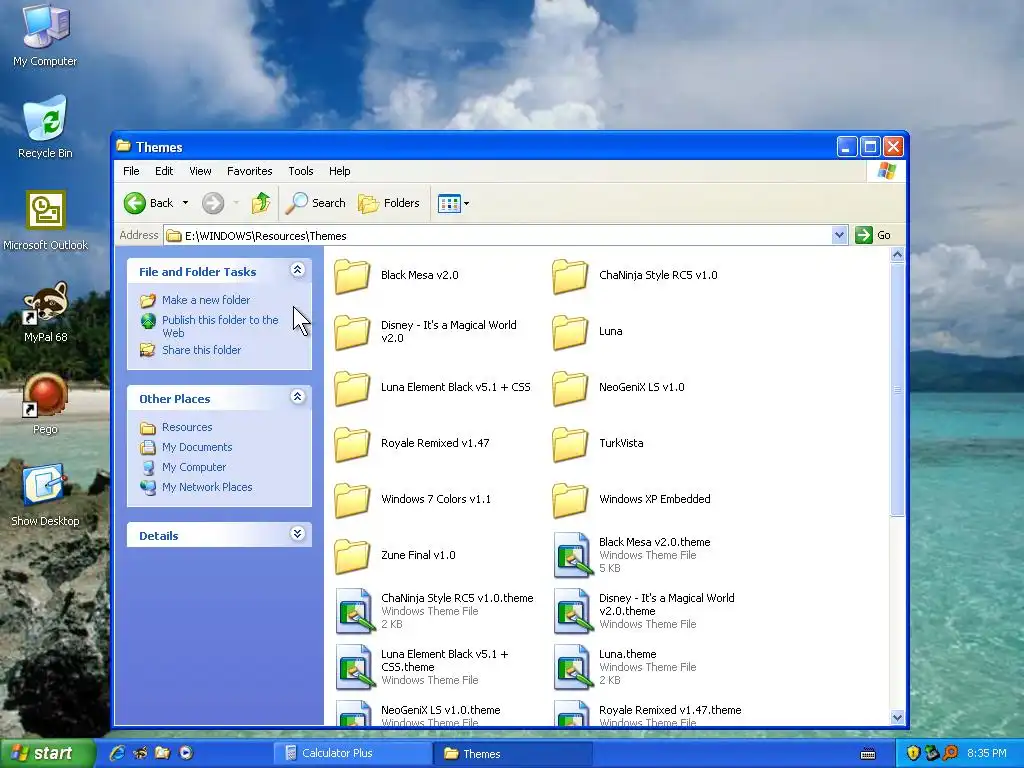Go to Resources in Other Places

pyautogui.click(x=187, y=427)
